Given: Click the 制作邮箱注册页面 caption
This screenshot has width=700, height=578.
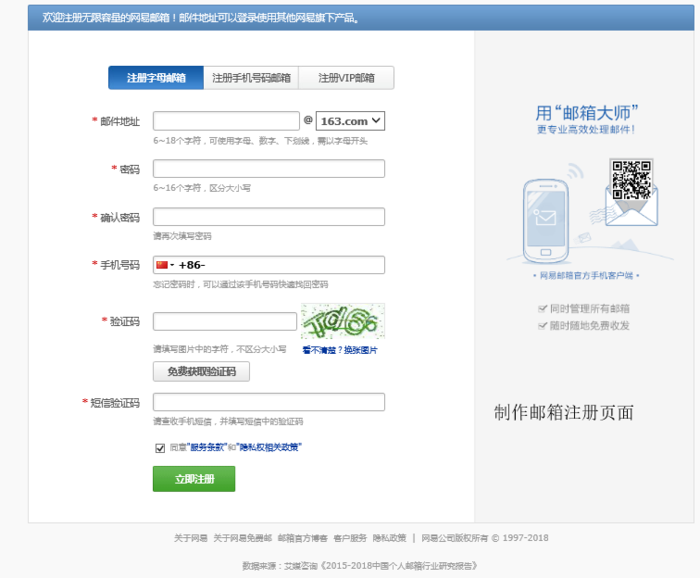Looking at the screenshot, I should [x=564, y=412].
